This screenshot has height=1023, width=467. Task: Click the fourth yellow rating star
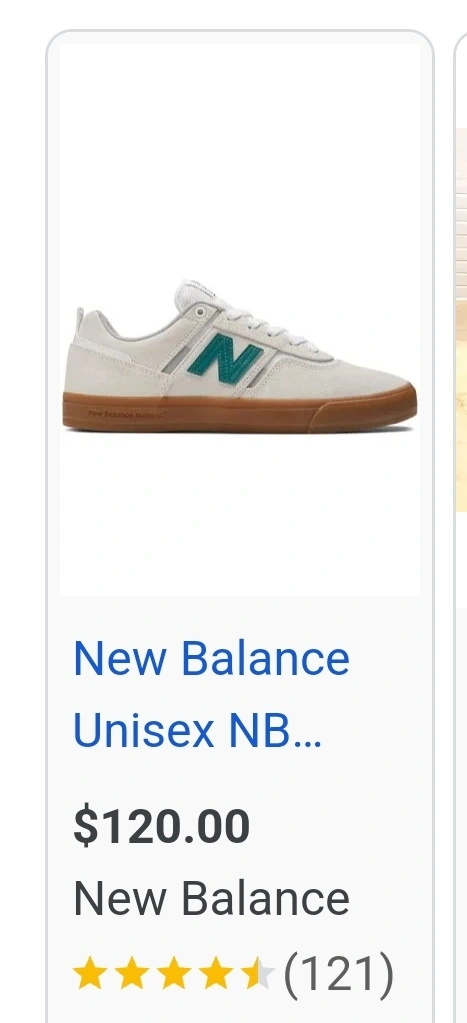coord(217,973)
